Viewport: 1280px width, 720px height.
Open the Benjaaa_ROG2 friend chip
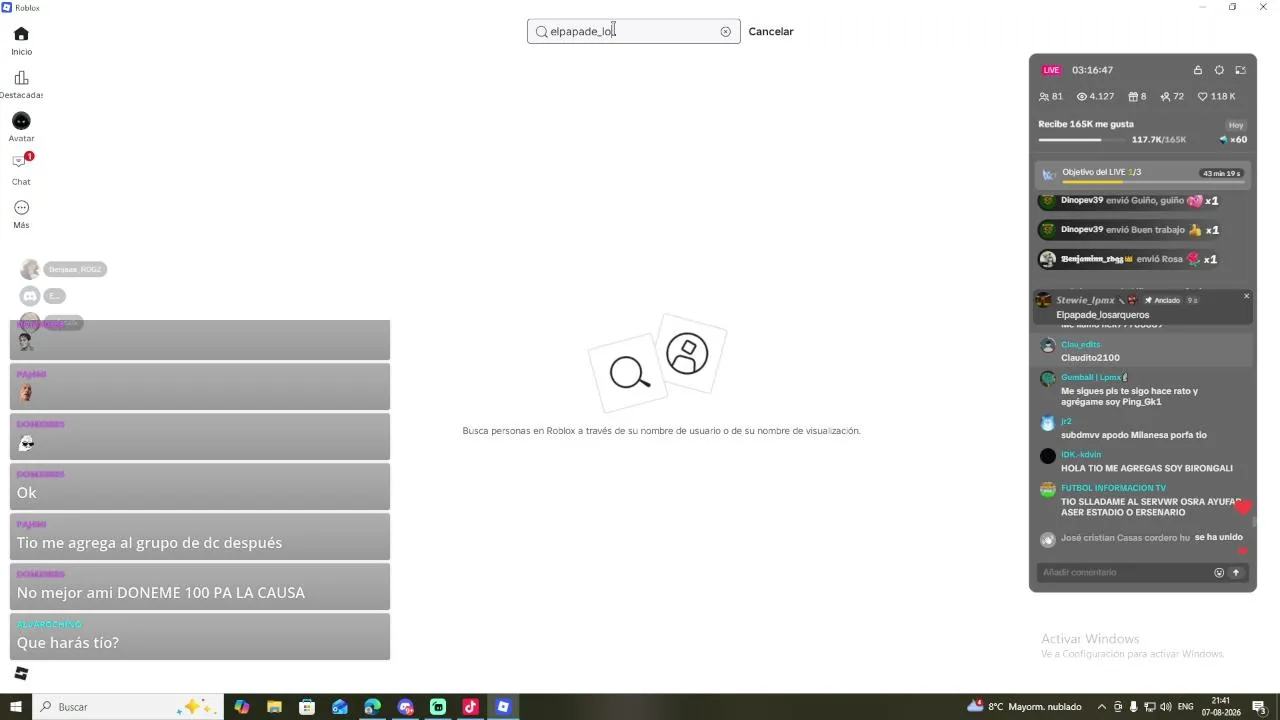(x=75, y=270)
